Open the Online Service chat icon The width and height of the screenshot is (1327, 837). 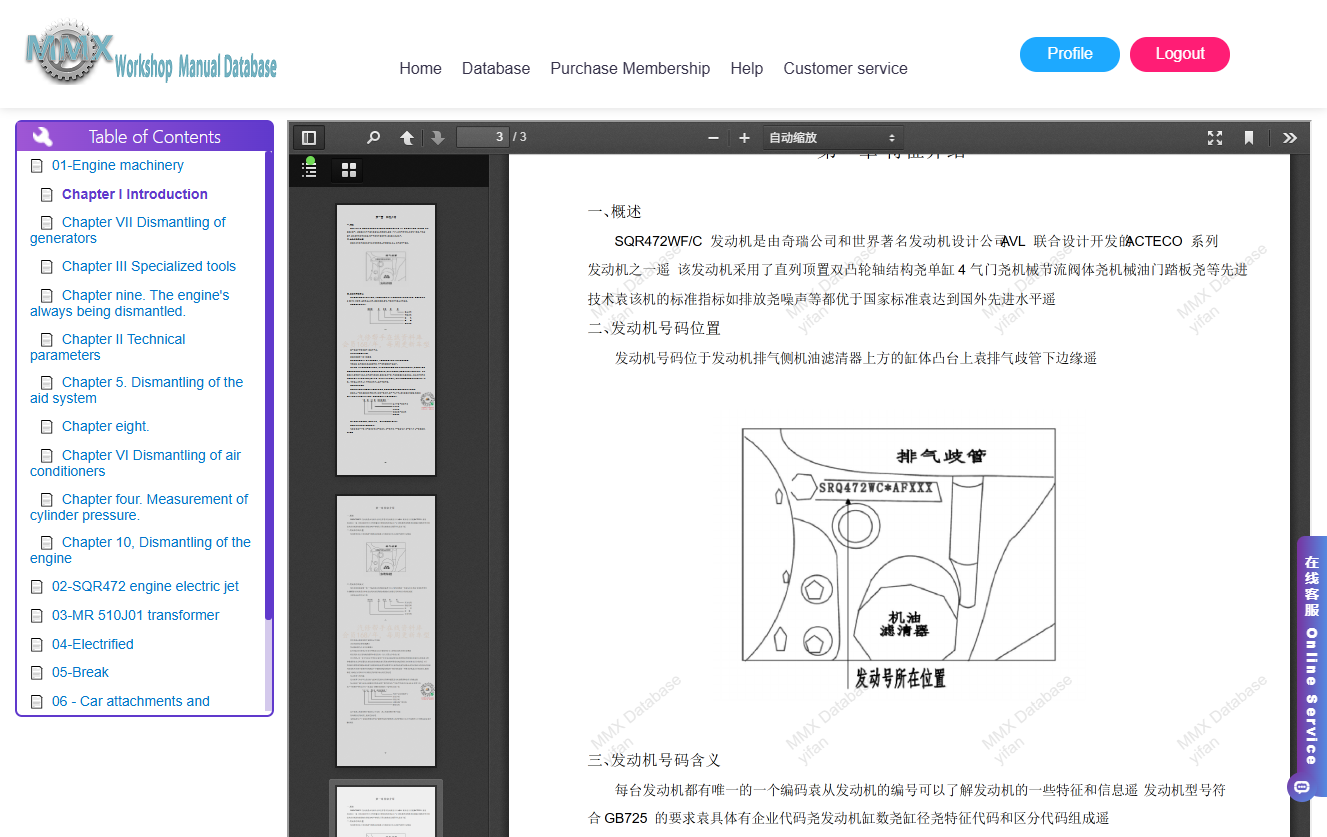pos(1301,788)
